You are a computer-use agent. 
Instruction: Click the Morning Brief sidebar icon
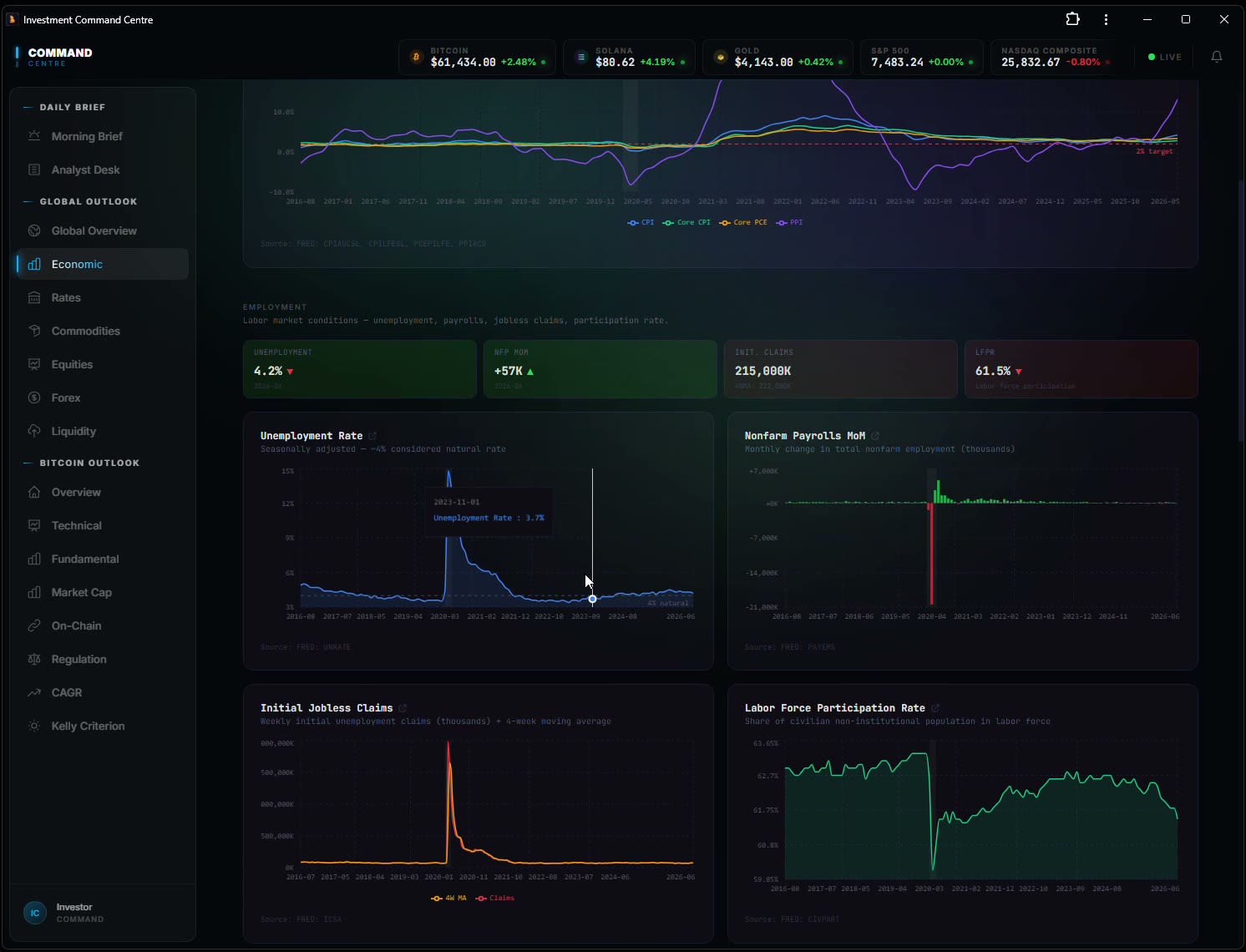point(34,136)
